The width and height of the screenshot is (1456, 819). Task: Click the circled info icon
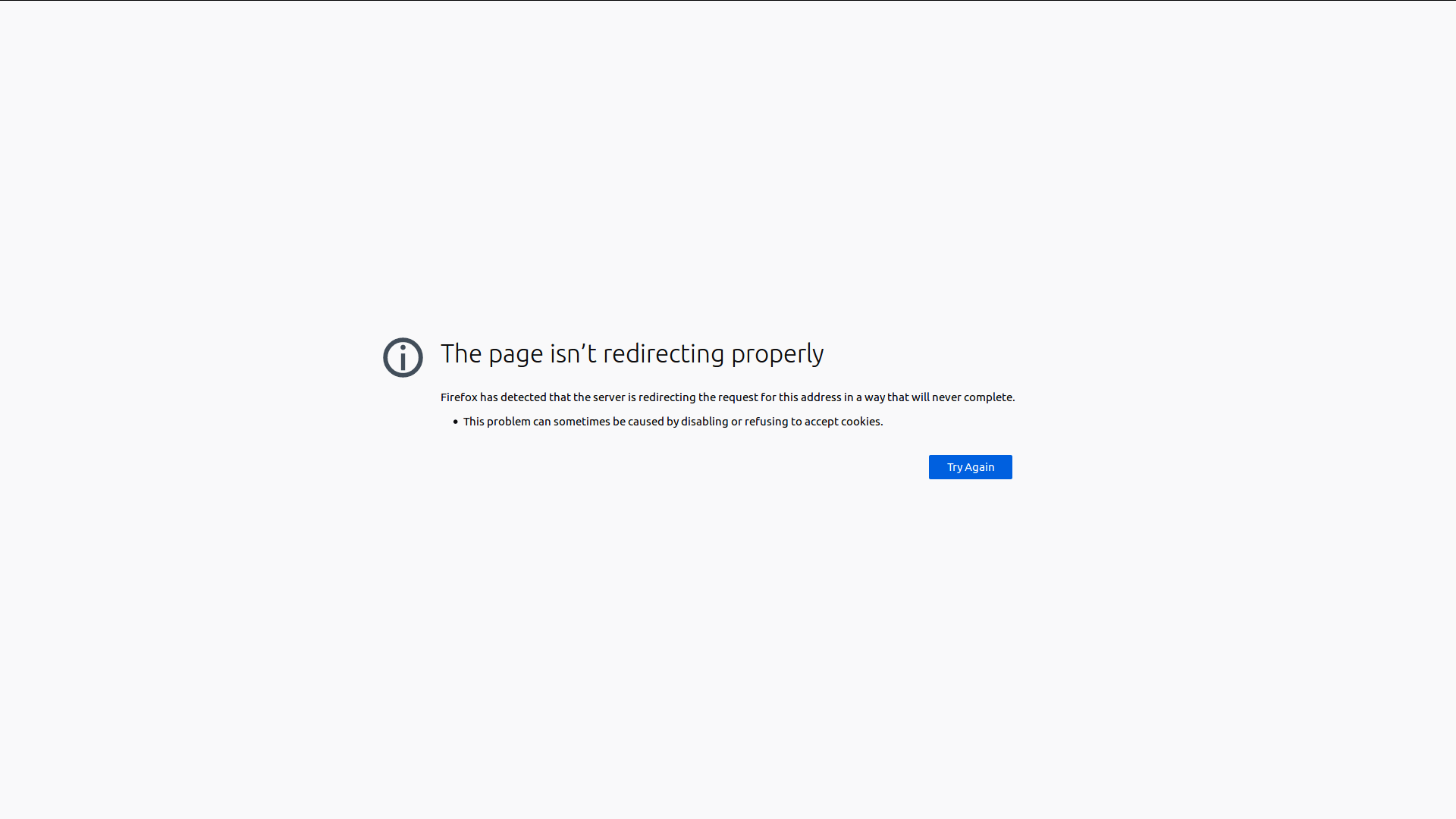click(x=403, y=357)
